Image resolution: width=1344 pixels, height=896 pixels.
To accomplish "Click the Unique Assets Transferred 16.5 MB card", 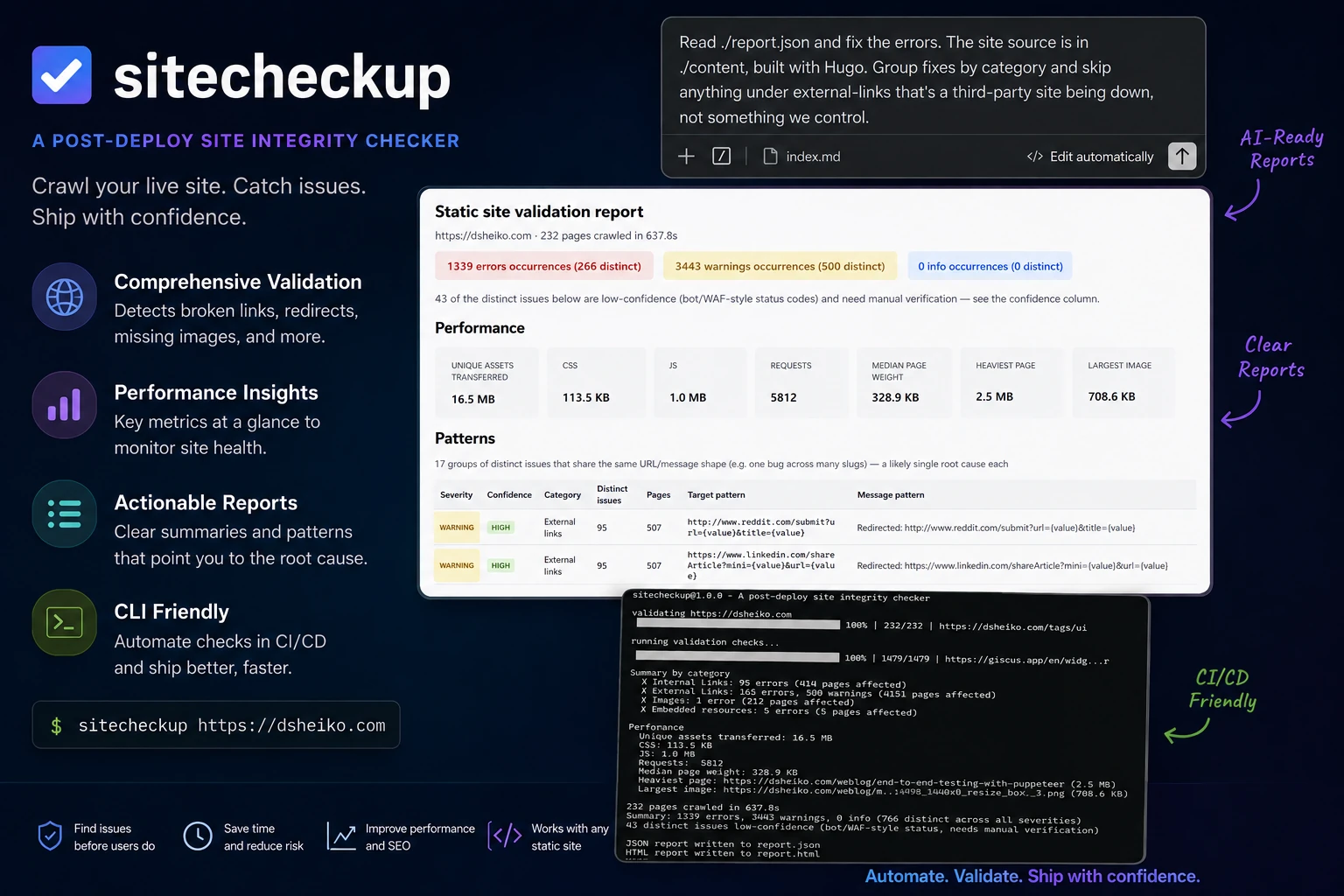I will click(x=486, y=381).
